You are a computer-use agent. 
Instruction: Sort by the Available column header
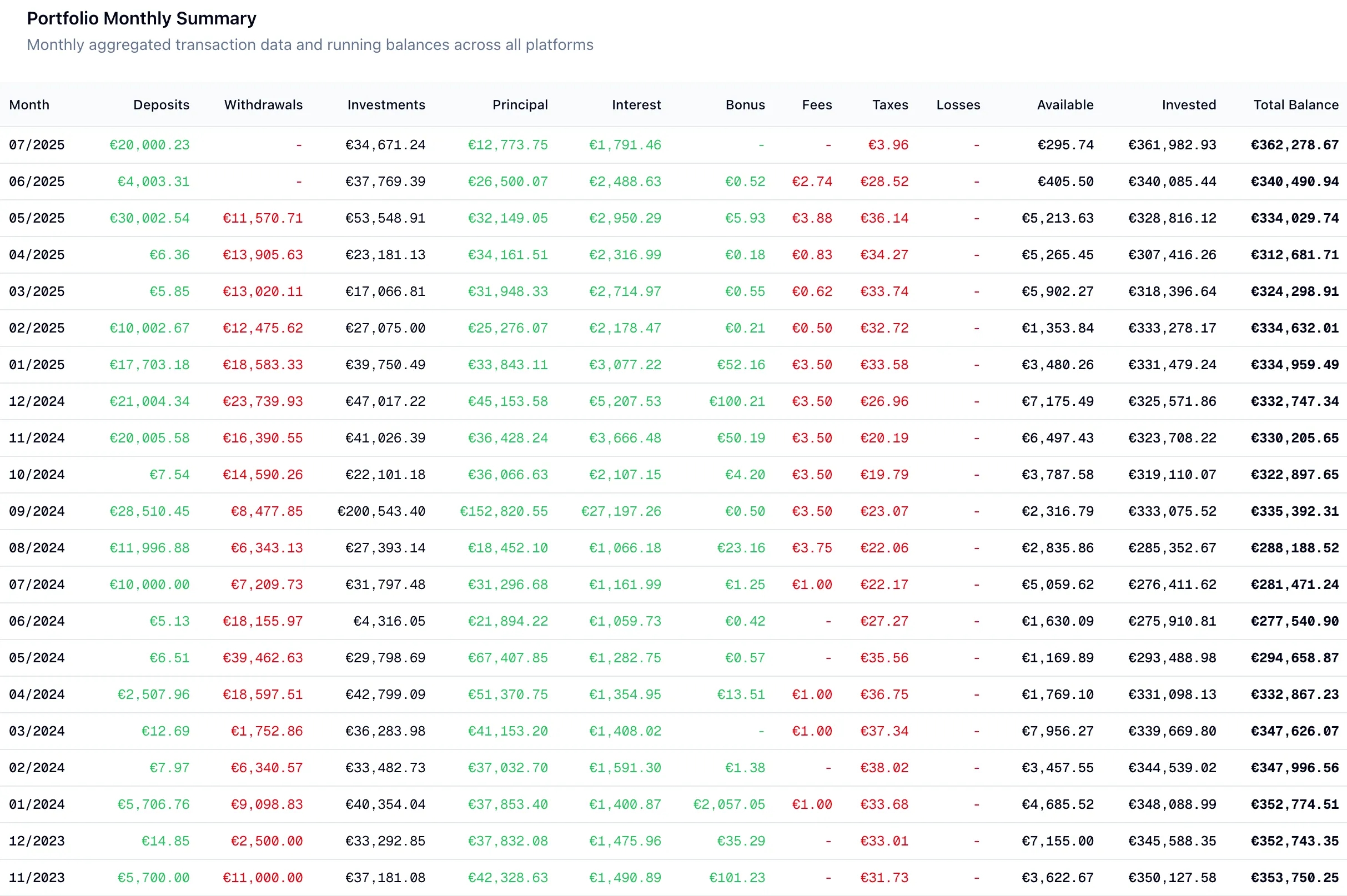coord(1065,104)
